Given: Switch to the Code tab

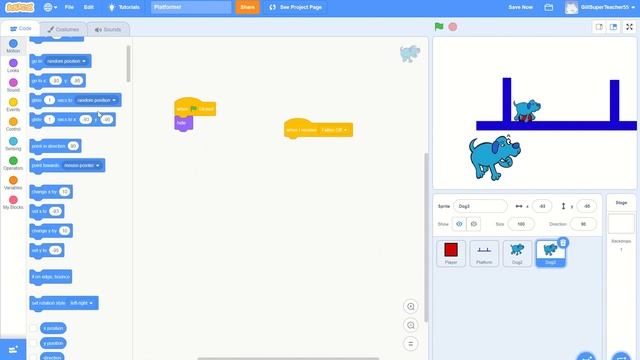Looking at the screenshot, I should [20, 29].
